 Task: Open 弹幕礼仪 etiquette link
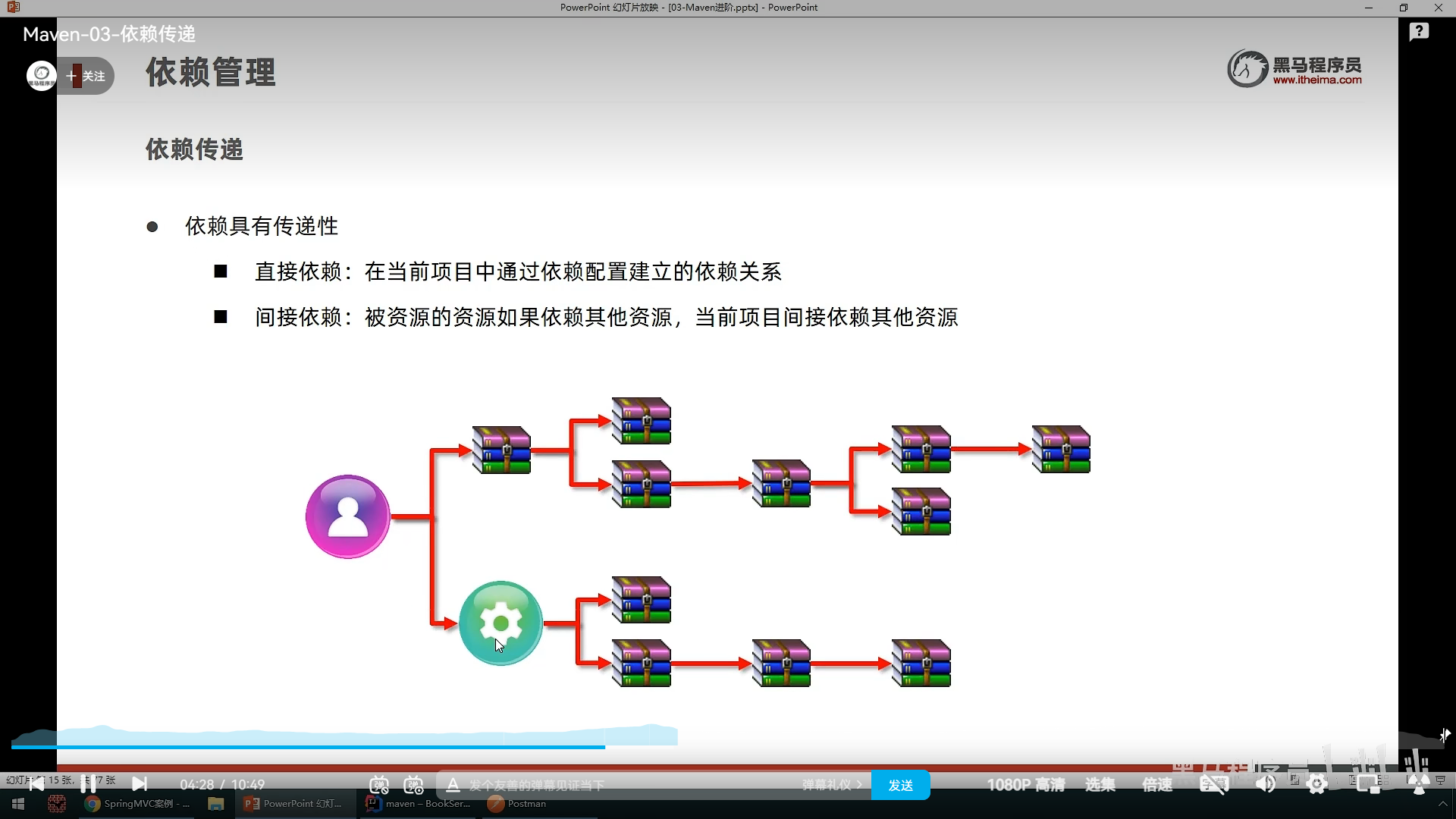[831, 785]
